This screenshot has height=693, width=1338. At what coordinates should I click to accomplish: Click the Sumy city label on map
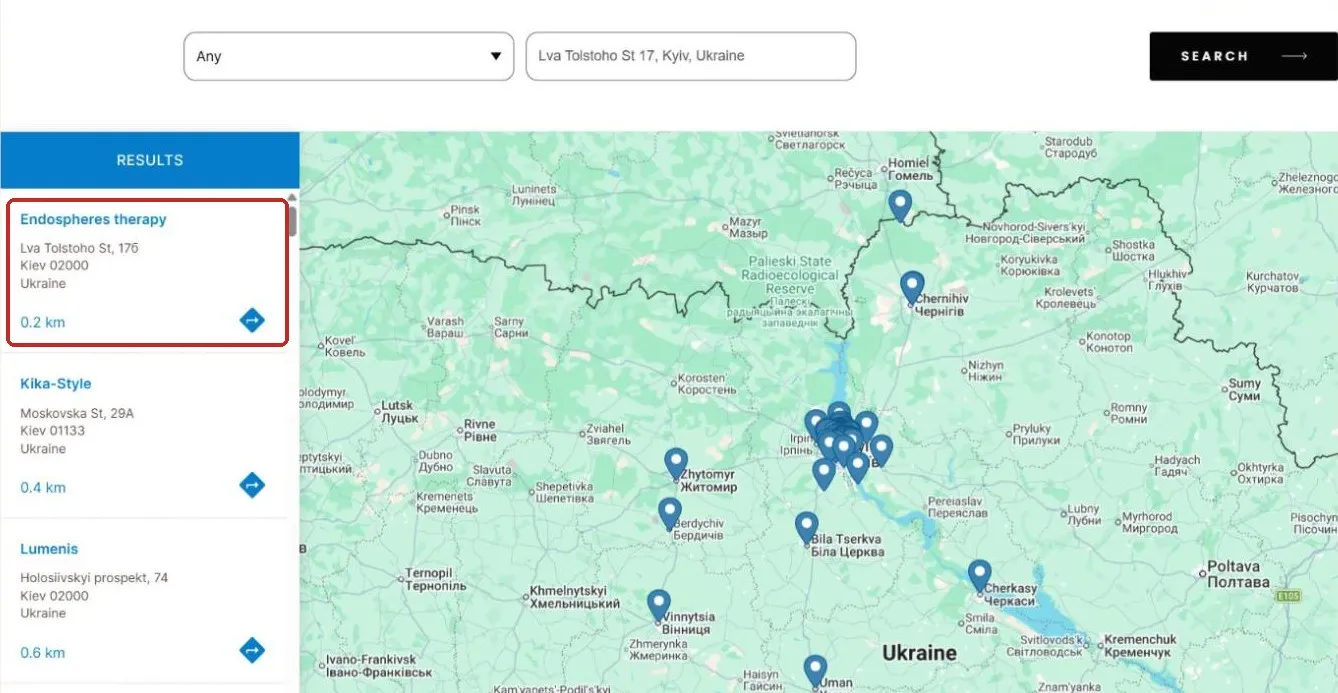tap(1244, 390)
